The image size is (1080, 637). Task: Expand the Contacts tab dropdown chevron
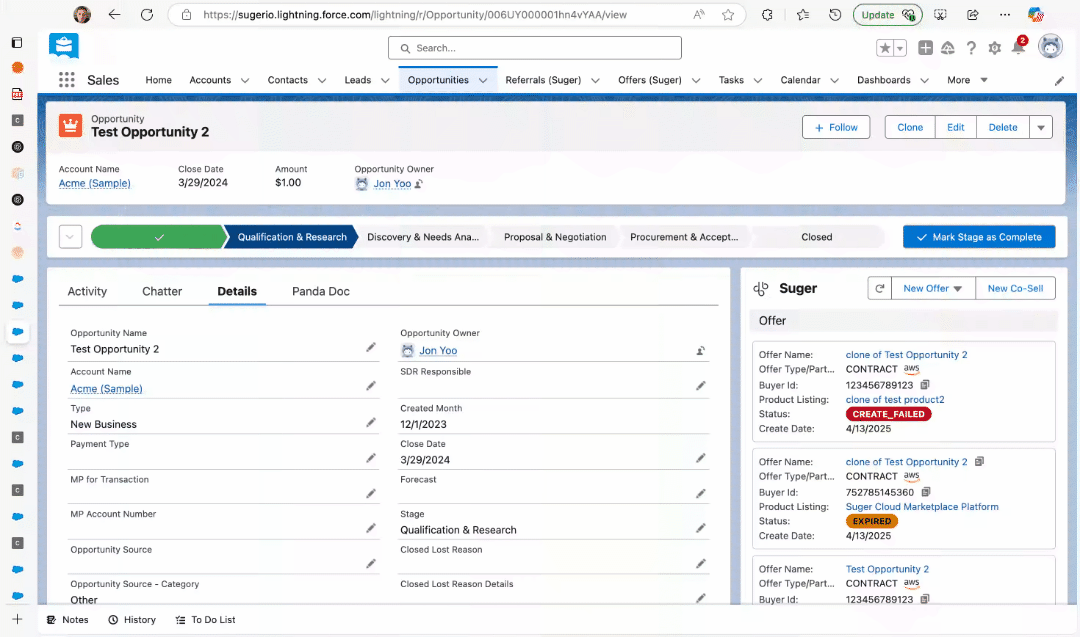[x=322, y=81]
